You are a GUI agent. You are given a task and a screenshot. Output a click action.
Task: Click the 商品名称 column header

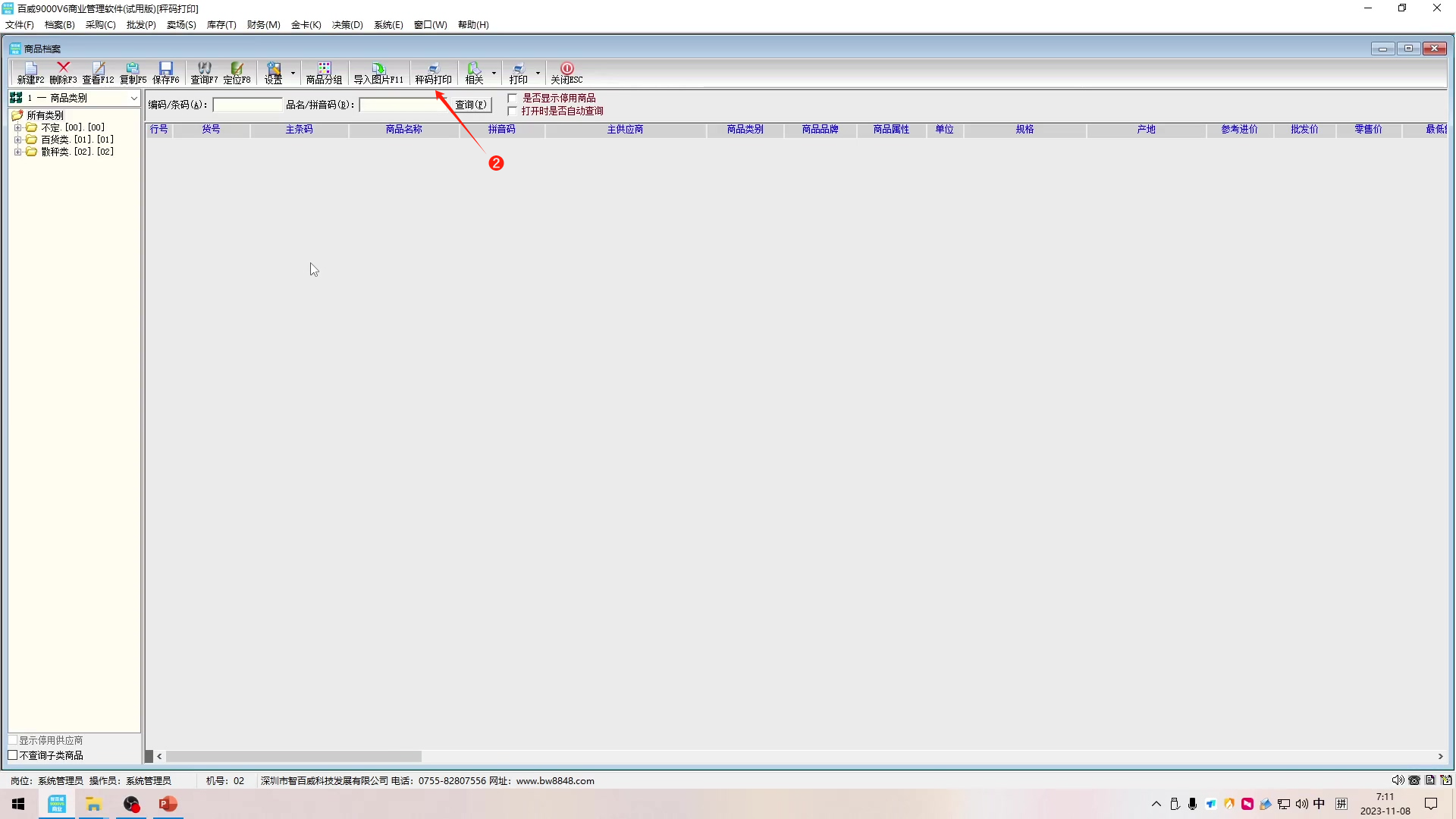pos(403,130)
